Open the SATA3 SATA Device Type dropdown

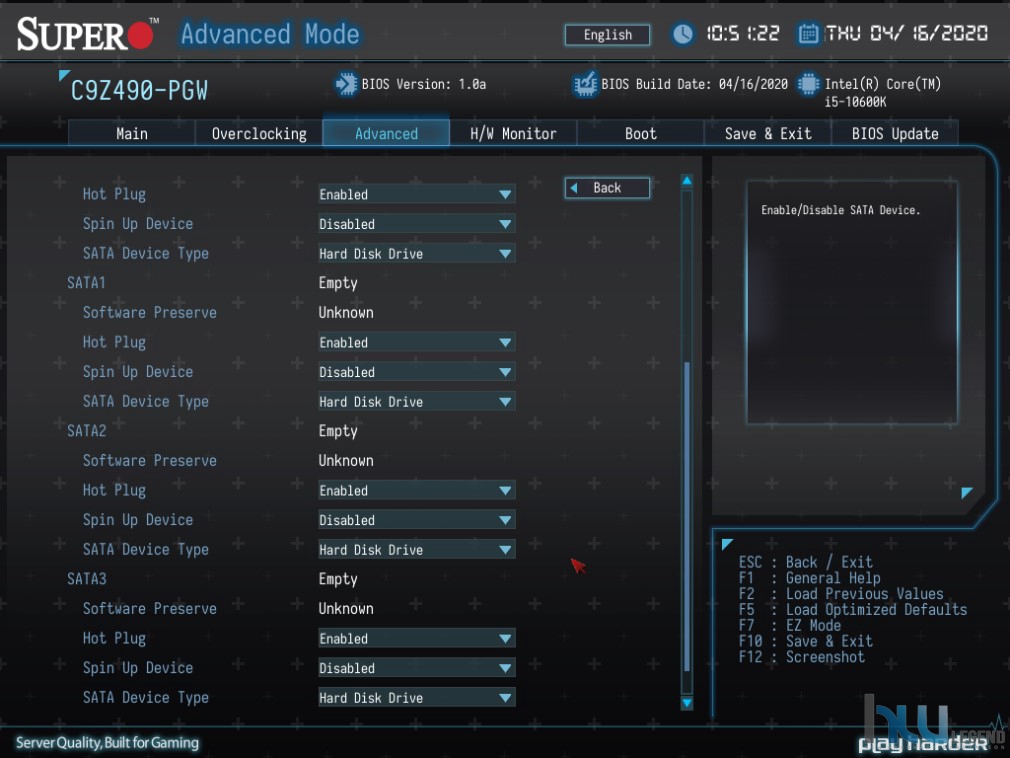[x=417, y=698]
